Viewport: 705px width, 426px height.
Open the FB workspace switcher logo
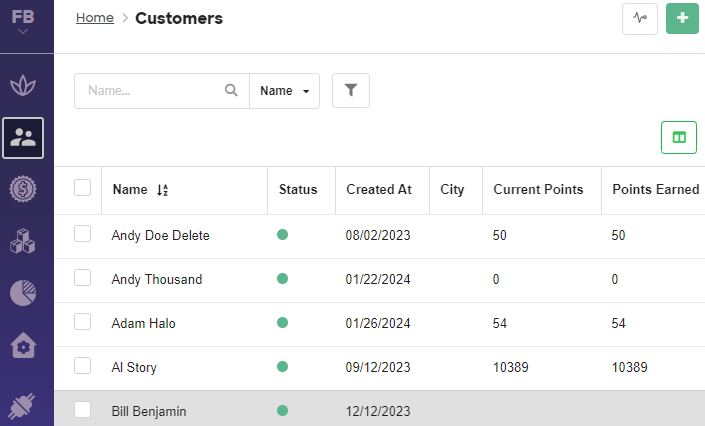coord(23,21)
